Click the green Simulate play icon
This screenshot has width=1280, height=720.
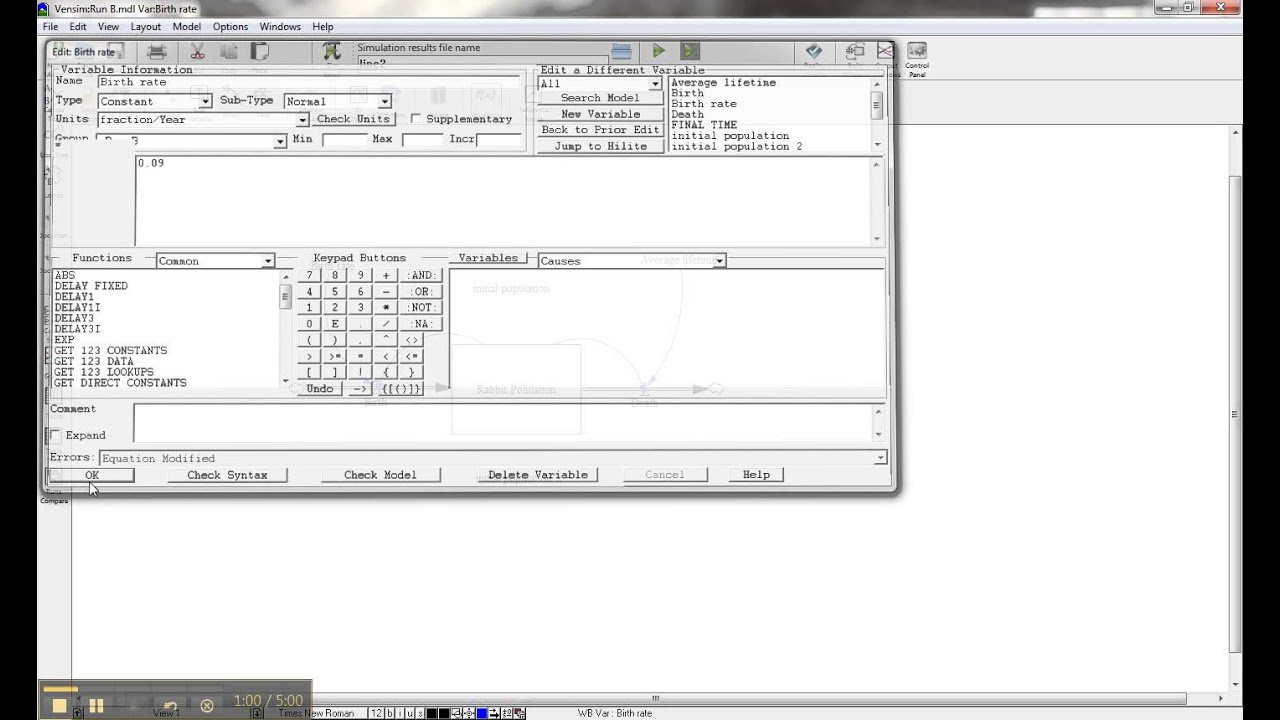click(x=658, y=51)
